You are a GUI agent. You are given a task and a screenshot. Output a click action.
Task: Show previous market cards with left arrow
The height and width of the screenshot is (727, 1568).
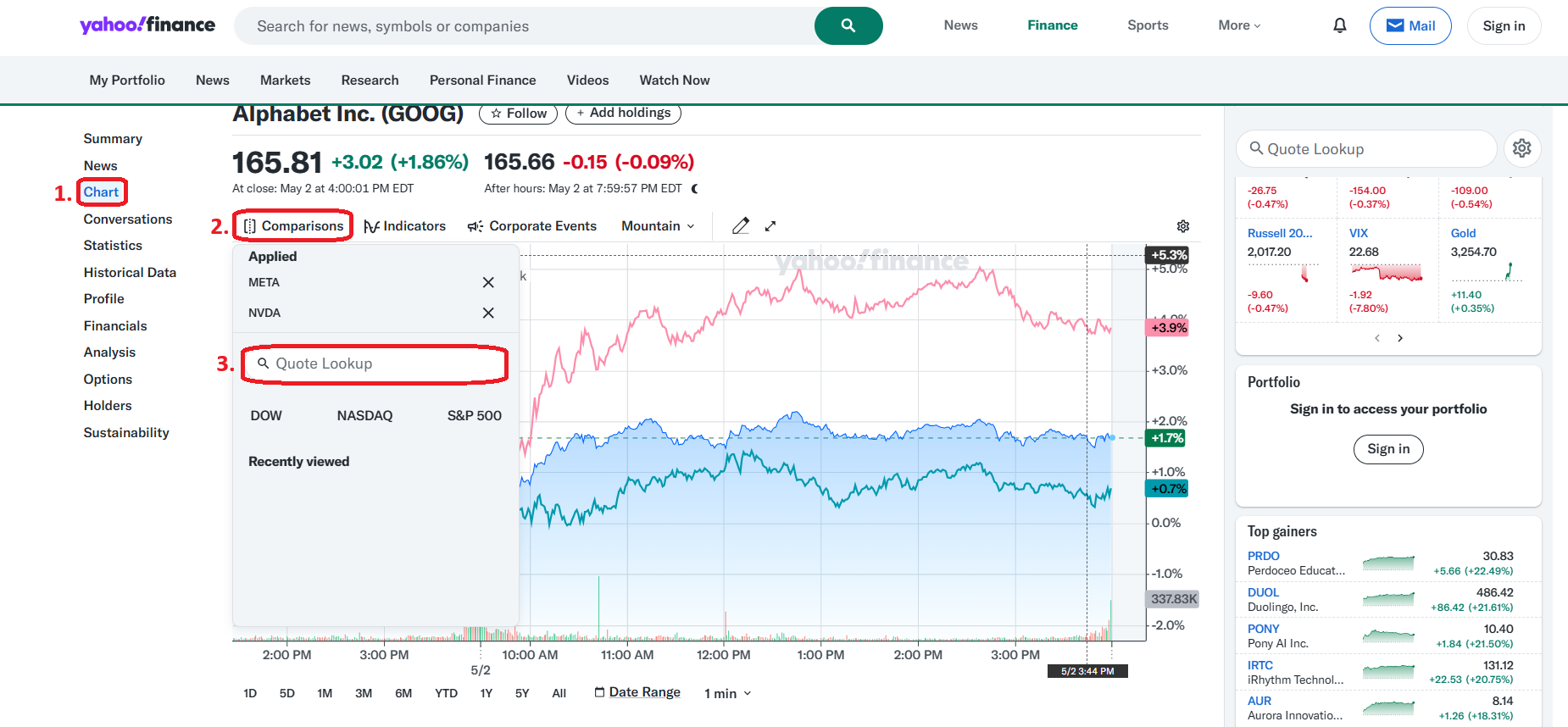(x=1377, y=338)
